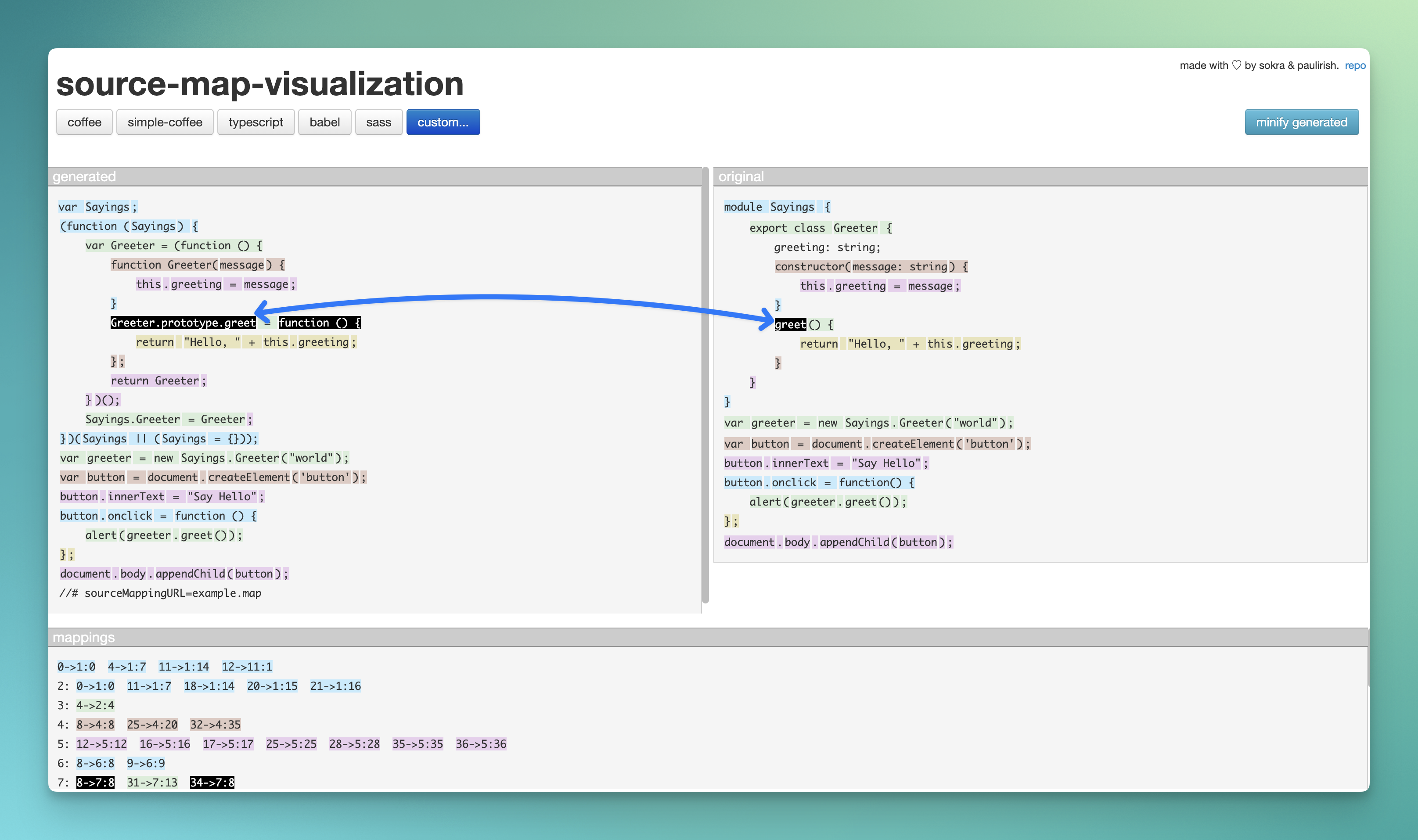1418x840 pixels.
Task: Select the coffee example button
Action: (84, 122)
